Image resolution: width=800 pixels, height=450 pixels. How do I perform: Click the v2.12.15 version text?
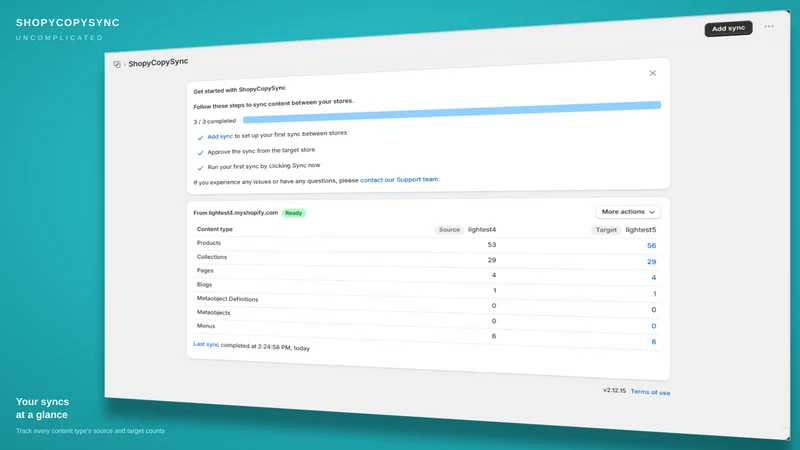(614, 390)
